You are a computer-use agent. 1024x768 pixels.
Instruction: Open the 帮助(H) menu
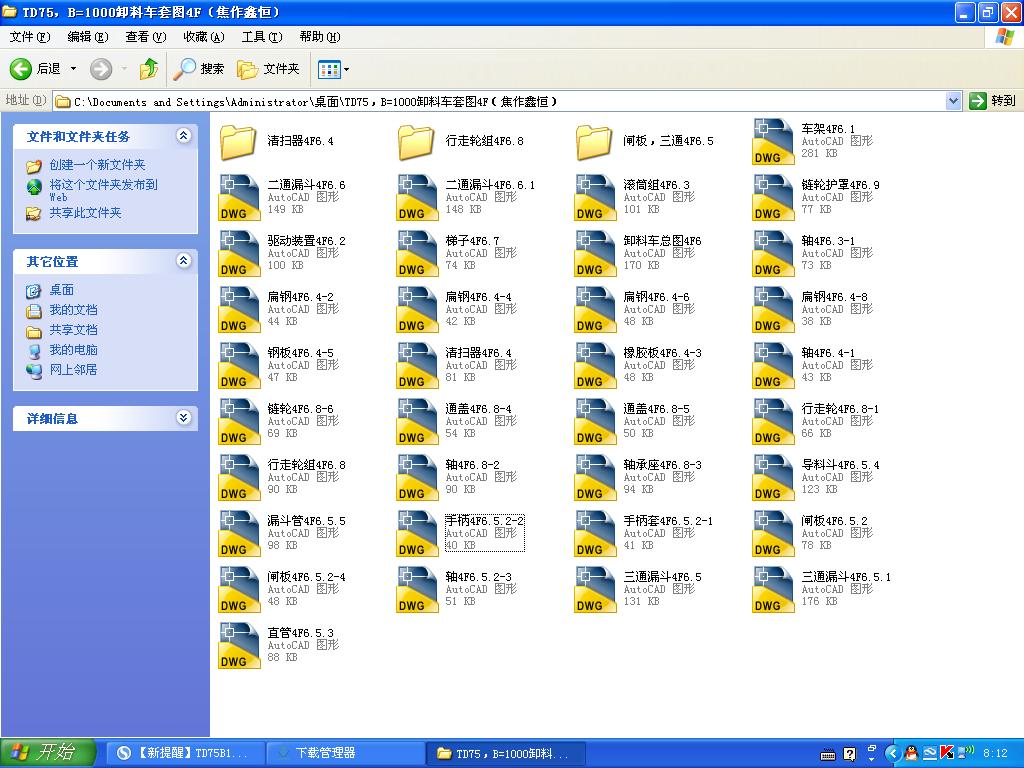pyautogui.click(x=320, y=37)
